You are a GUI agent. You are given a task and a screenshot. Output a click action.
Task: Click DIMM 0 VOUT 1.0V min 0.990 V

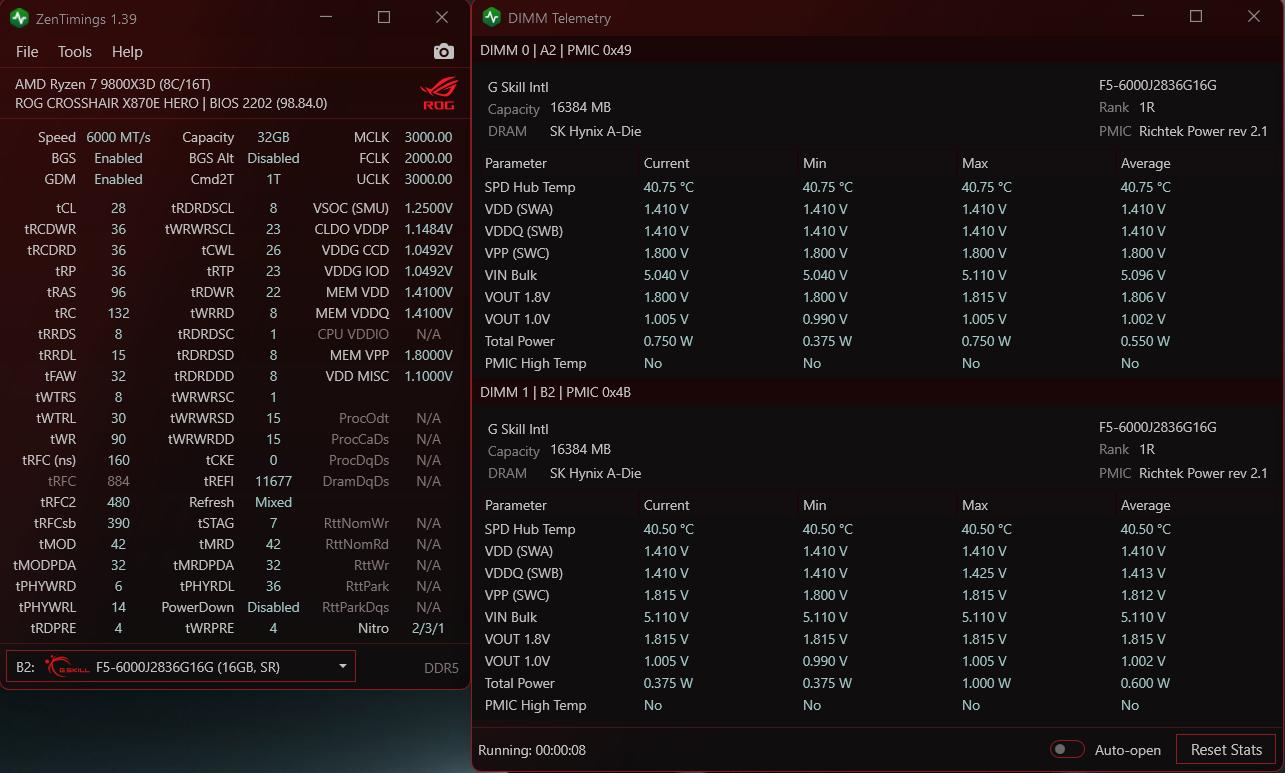point(825,319)
